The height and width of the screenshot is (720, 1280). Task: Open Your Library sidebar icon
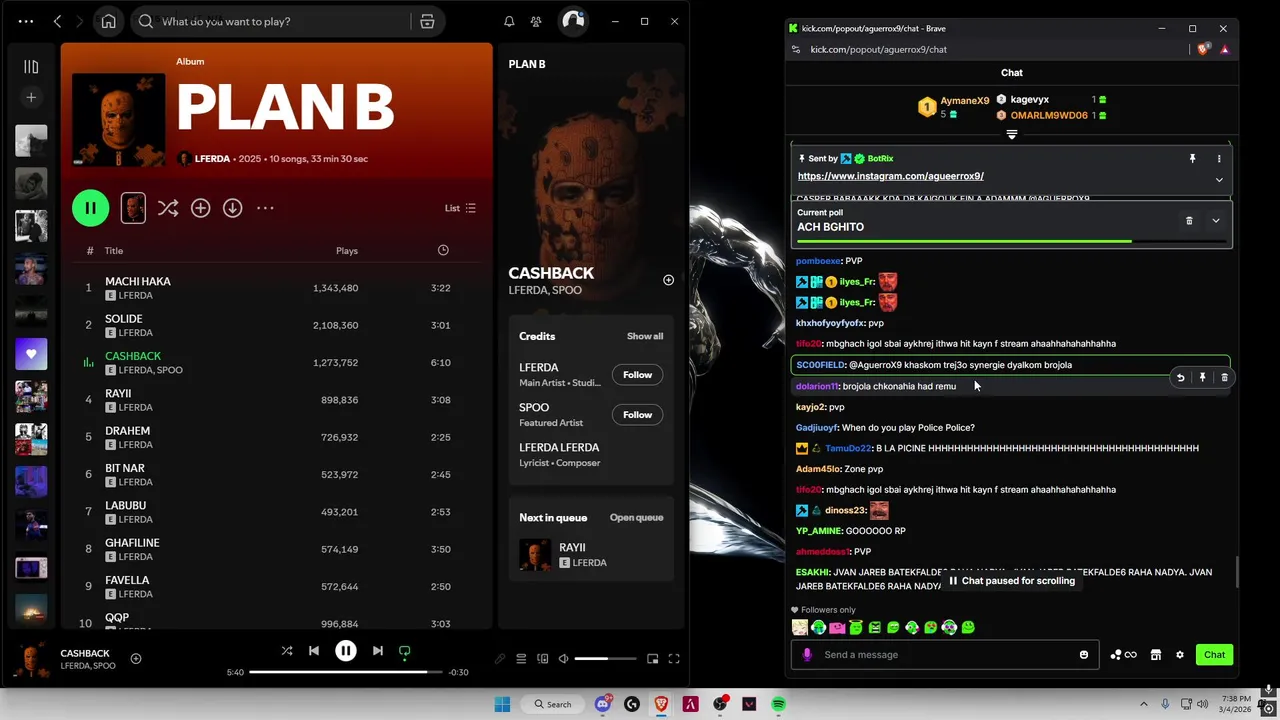coord(31,67)
